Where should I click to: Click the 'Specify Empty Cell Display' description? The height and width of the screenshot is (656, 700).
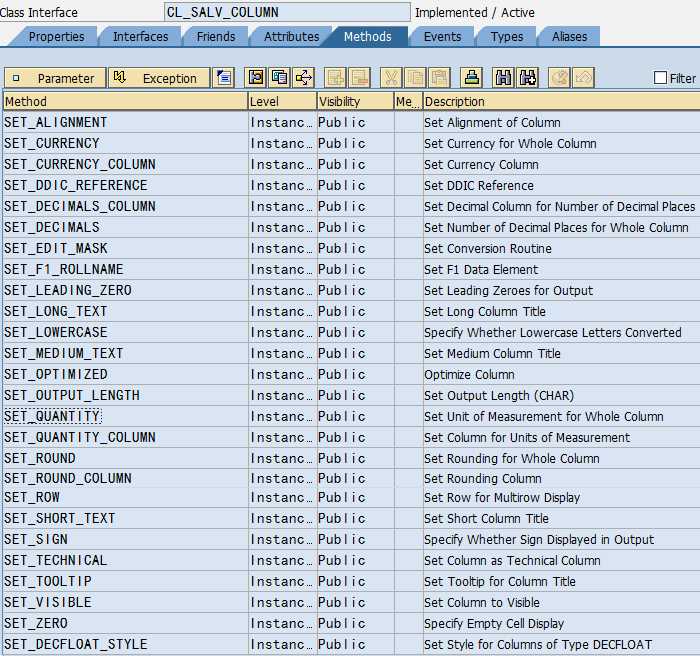[x=561, y=623]
